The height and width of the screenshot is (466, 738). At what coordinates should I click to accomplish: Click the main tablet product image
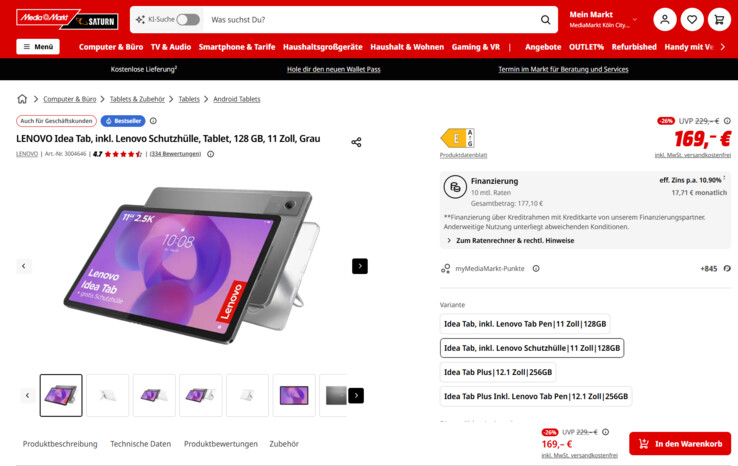click(x=192, y=265)
